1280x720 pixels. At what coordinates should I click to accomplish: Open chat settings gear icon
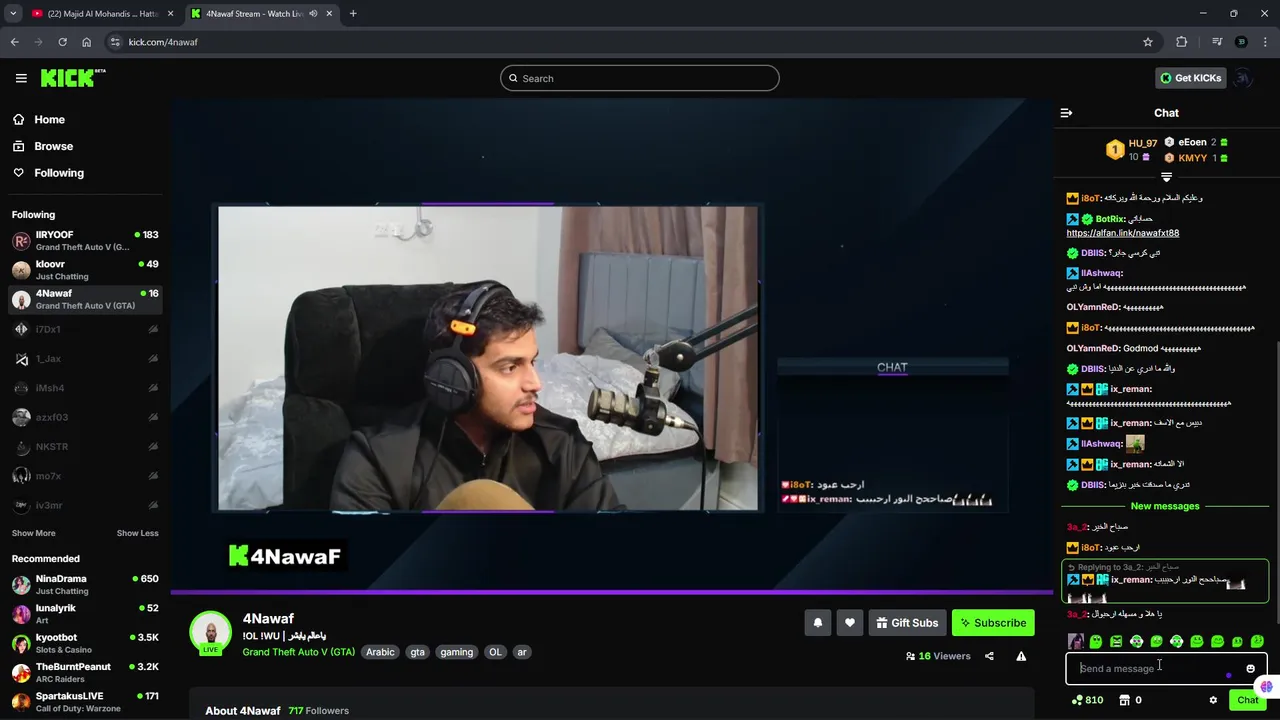1213,700
